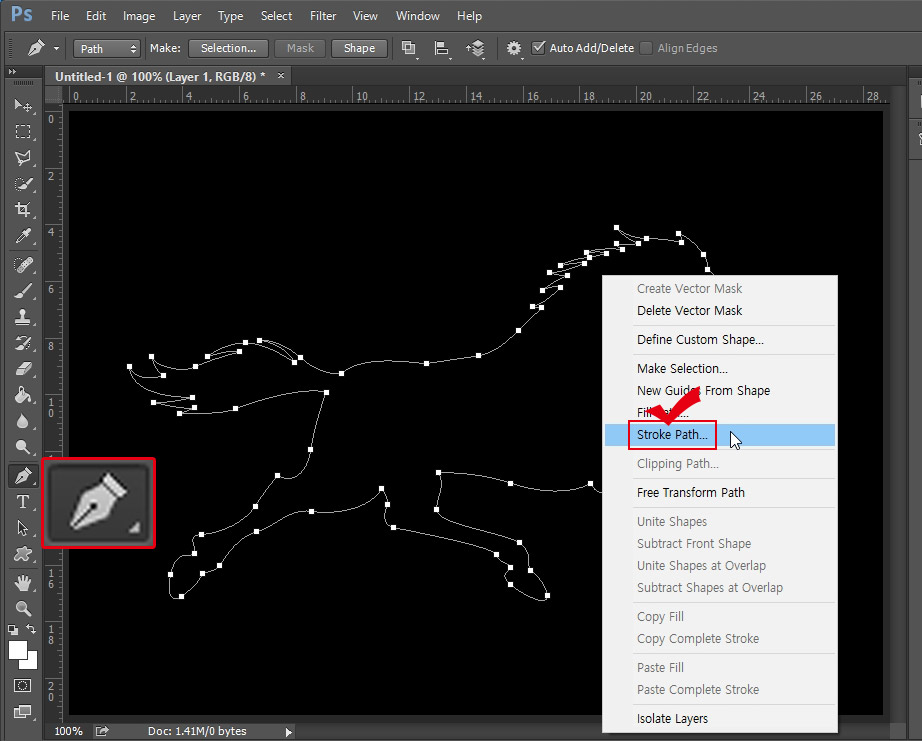Choose Define Custom Shape... menu entry
The width and height of the screenshot is (922, 741).
720,339
